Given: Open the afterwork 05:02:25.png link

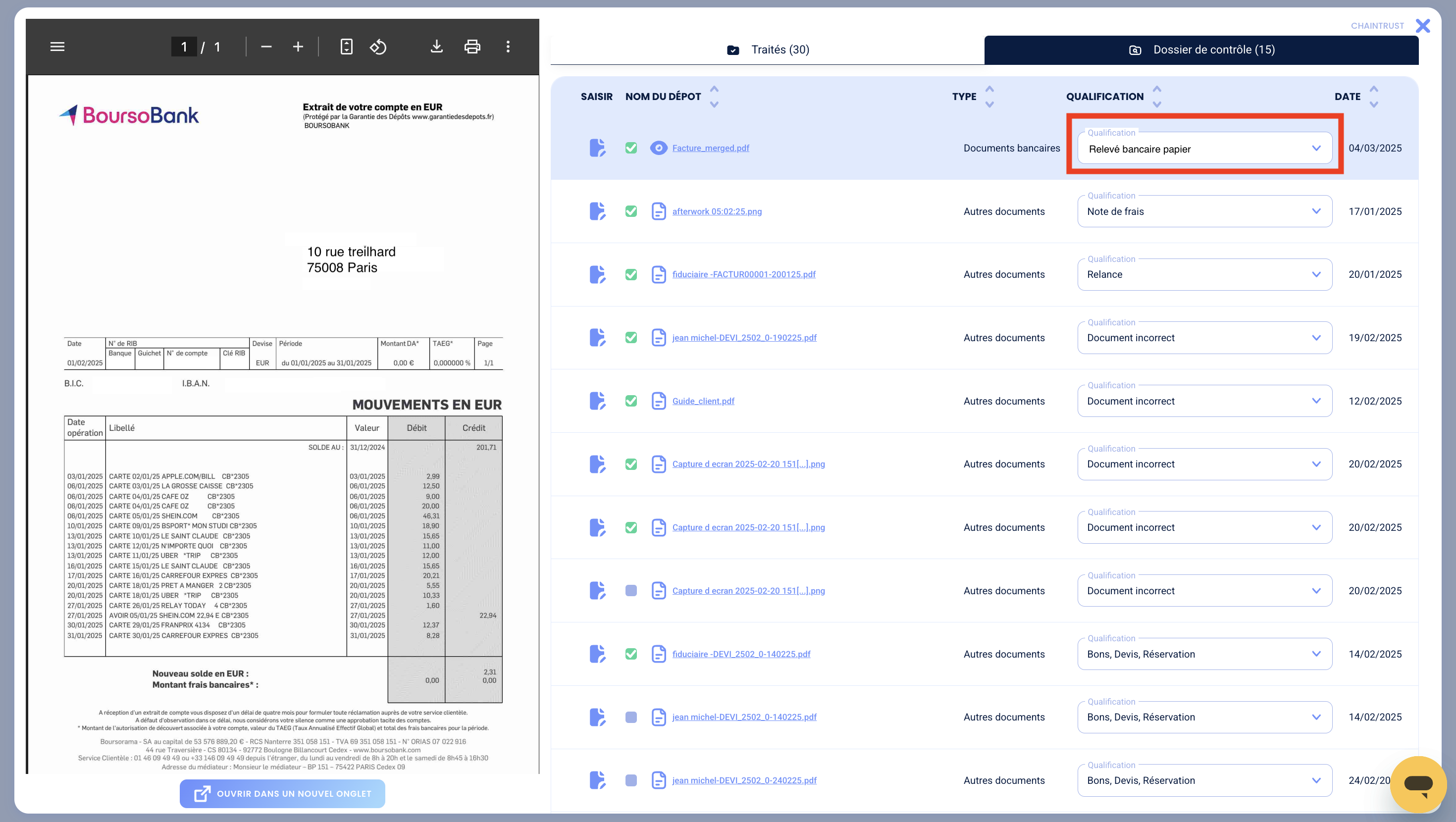Looking at the screenshot, I should (717, 211).
